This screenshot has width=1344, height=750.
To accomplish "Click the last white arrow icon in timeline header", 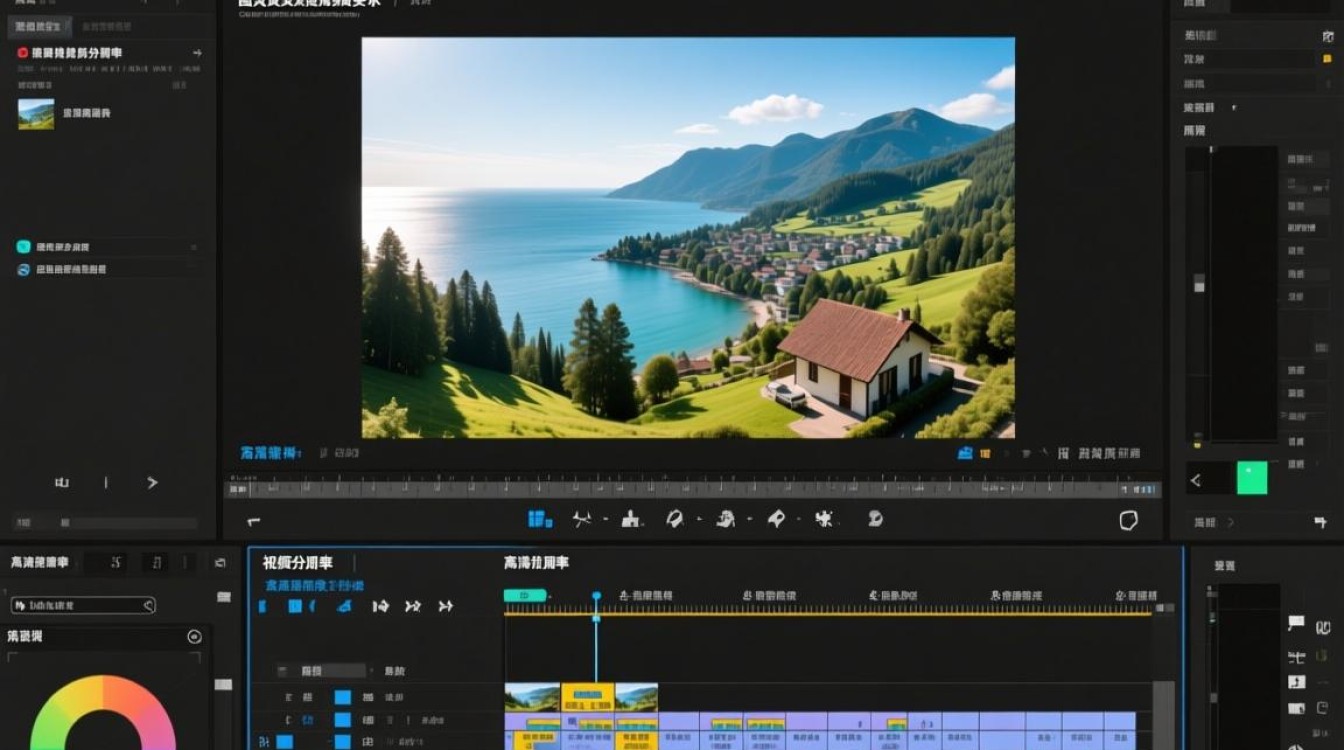I will [x=446, y=606].
